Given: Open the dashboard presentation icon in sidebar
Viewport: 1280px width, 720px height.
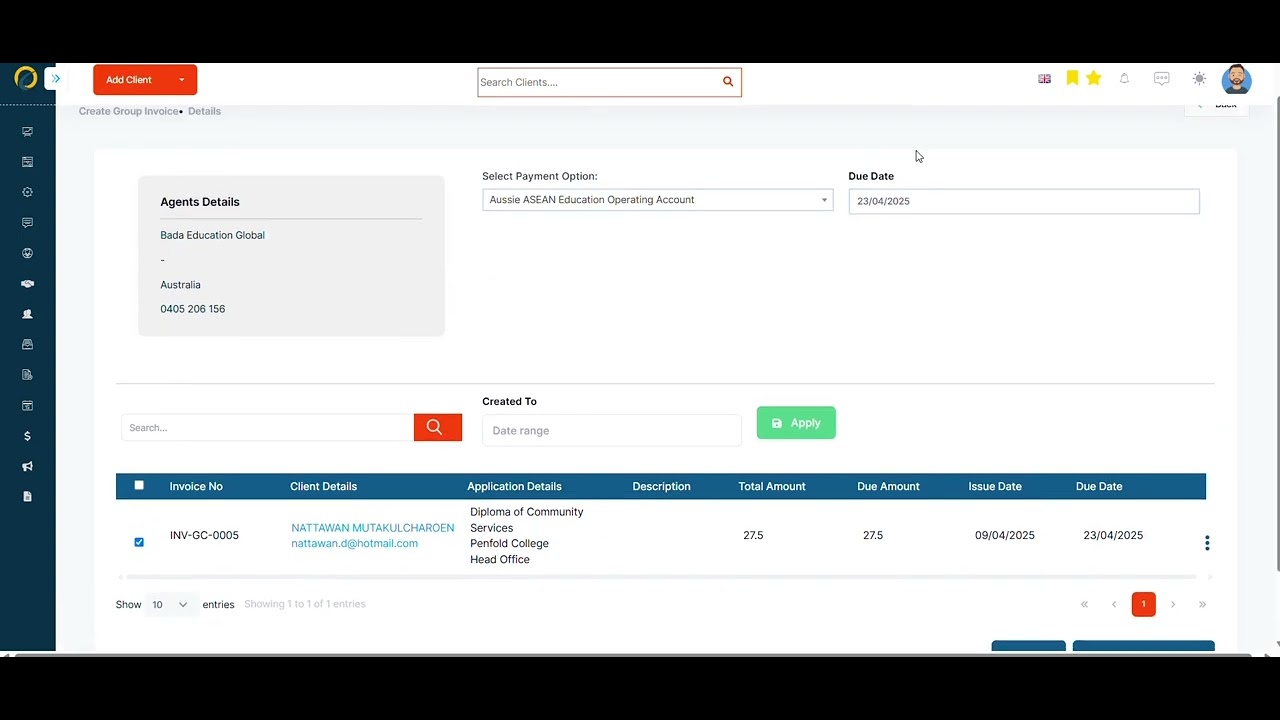Looking at the screenshot, I should (x=27, y=132).
